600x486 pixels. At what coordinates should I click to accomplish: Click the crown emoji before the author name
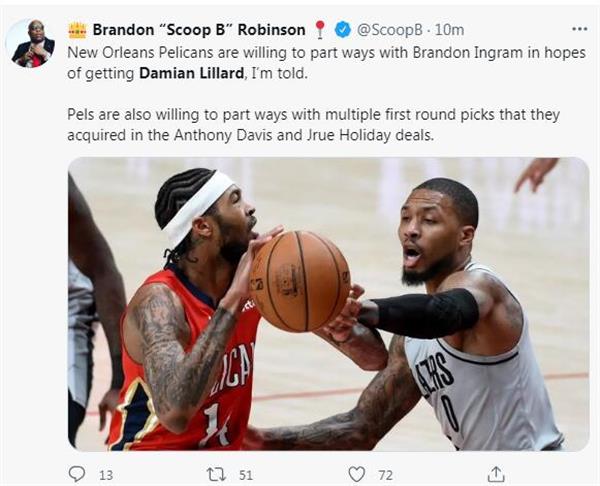click(78, 30)
